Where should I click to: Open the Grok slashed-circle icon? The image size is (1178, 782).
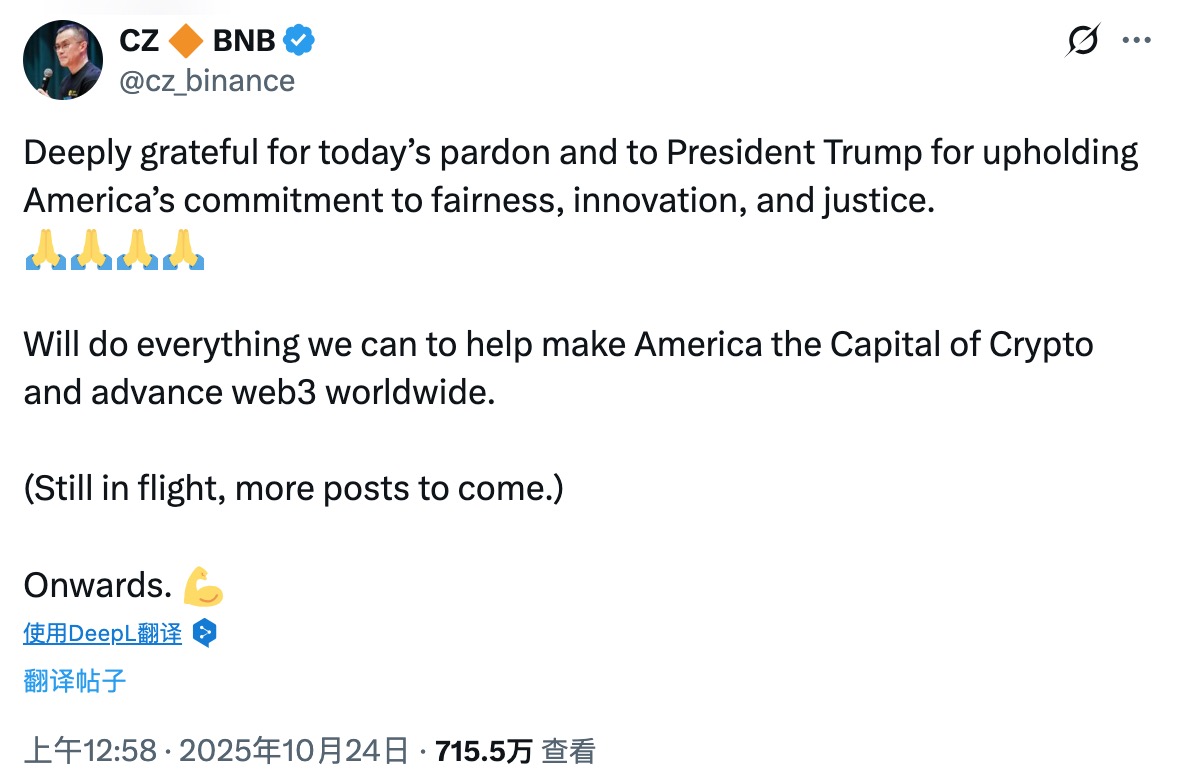(x=1083, y=41)
